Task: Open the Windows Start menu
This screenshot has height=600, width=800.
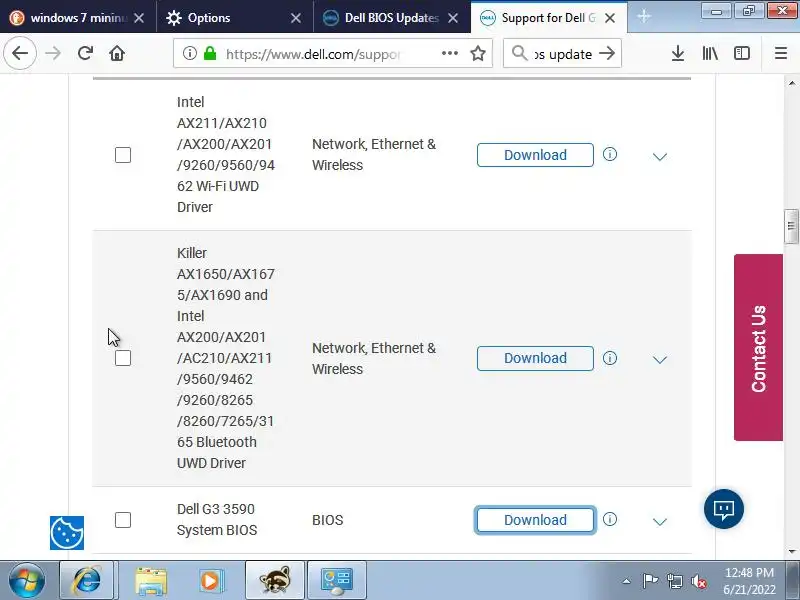Action: (27, 580)
